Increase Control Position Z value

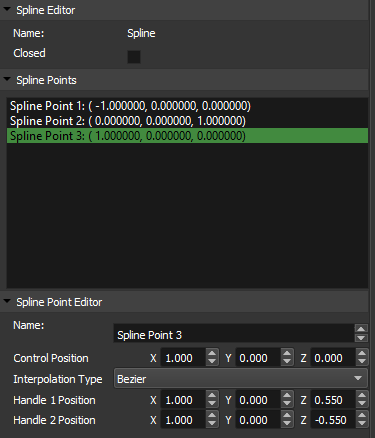(x=362, y=354)
